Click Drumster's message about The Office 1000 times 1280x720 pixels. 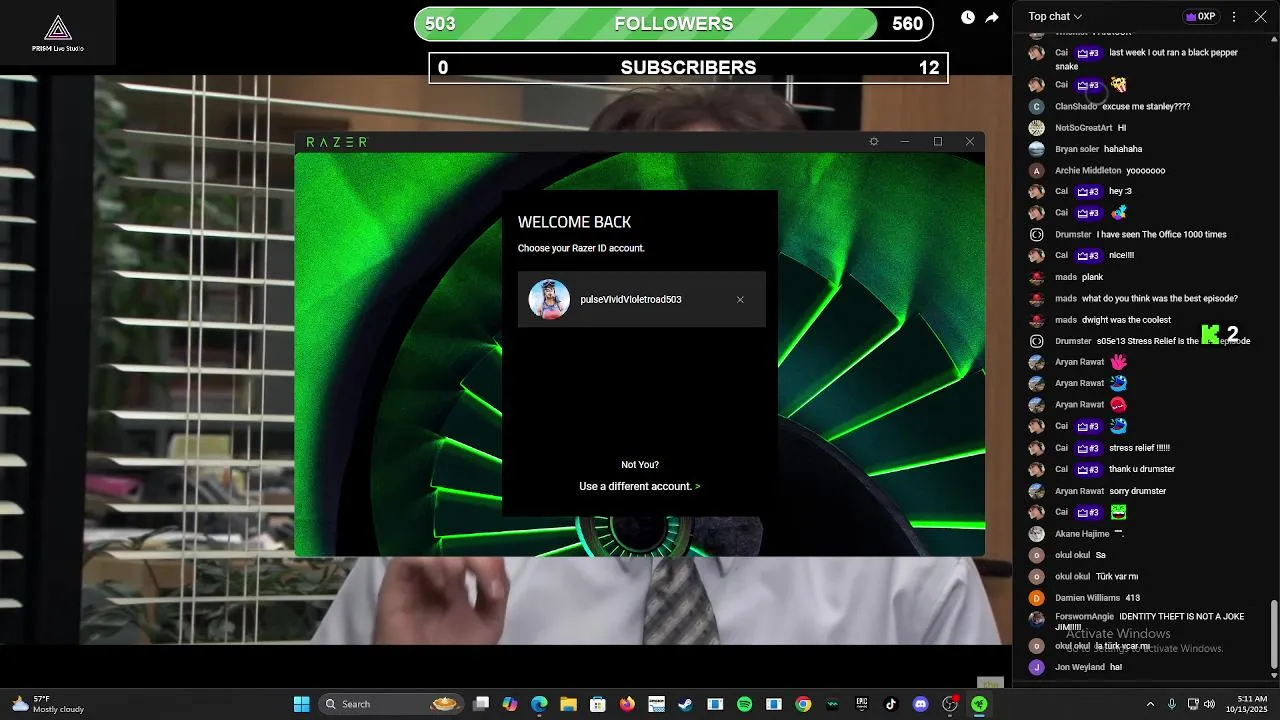point(1161,234)
